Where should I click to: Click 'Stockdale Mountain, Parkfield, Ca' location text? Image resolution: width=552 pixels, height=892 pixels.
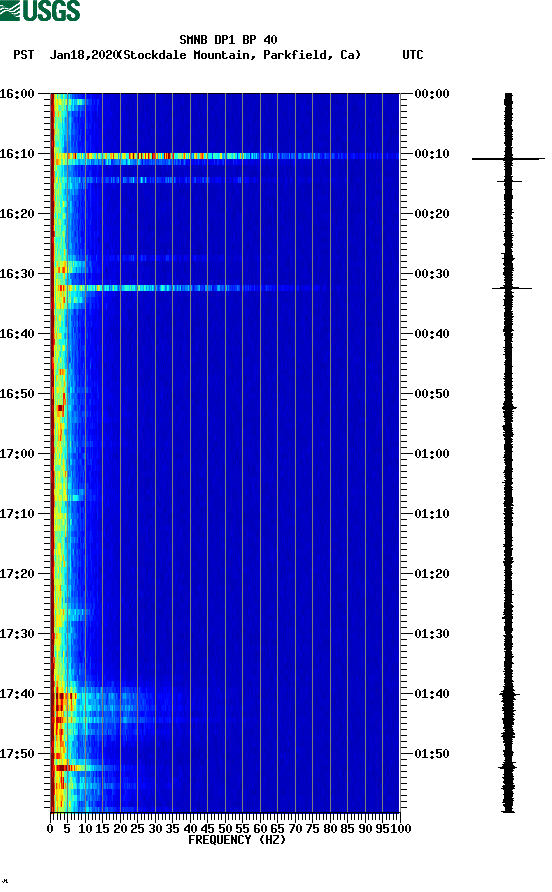(x=242, y=55)
